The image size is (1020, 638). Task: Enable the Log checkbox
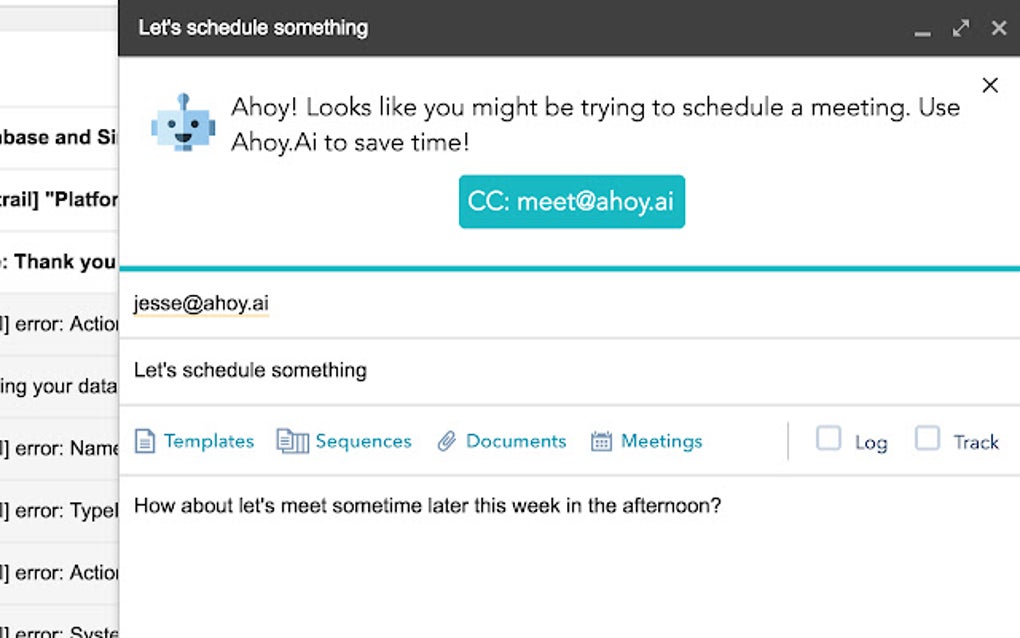[828, 439]
